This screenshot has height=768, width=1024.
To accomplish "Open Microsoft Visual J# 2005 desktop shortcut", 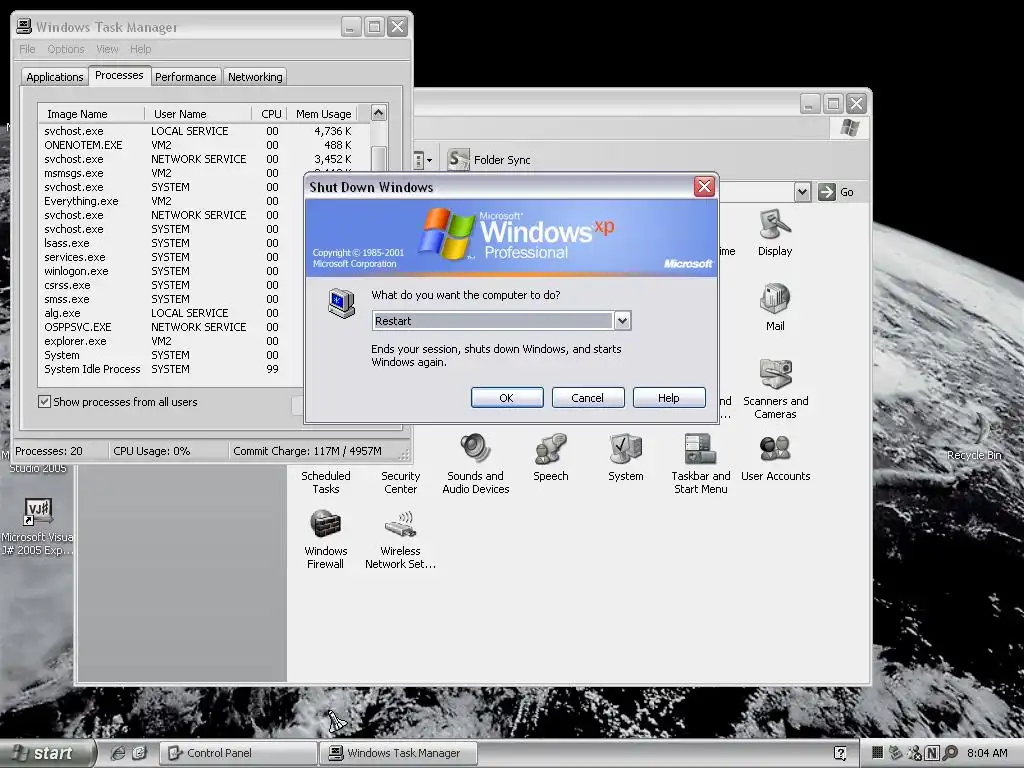I will [x=37, y=526].
